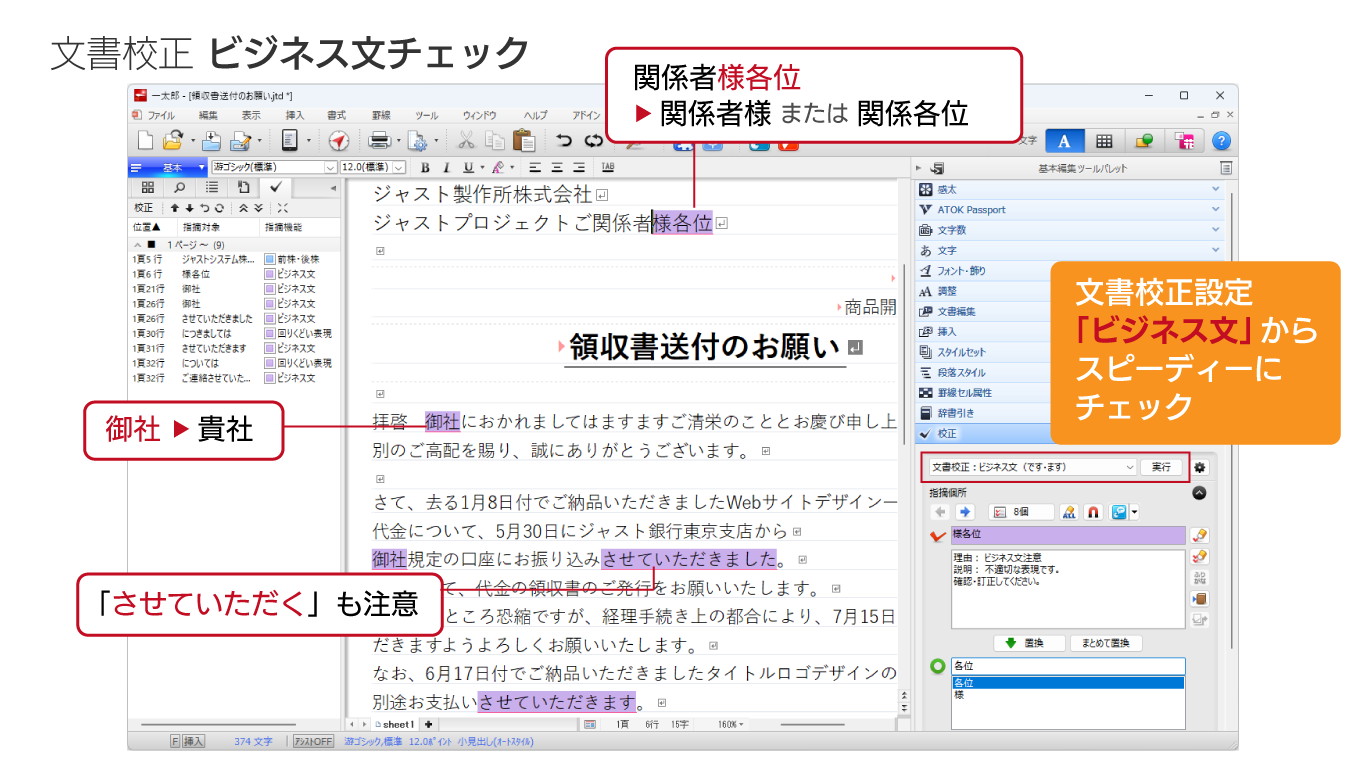Screen dimensions: 1366x768
Task: Click the Paste clipboard icon
Action: [x=523, y=141]
